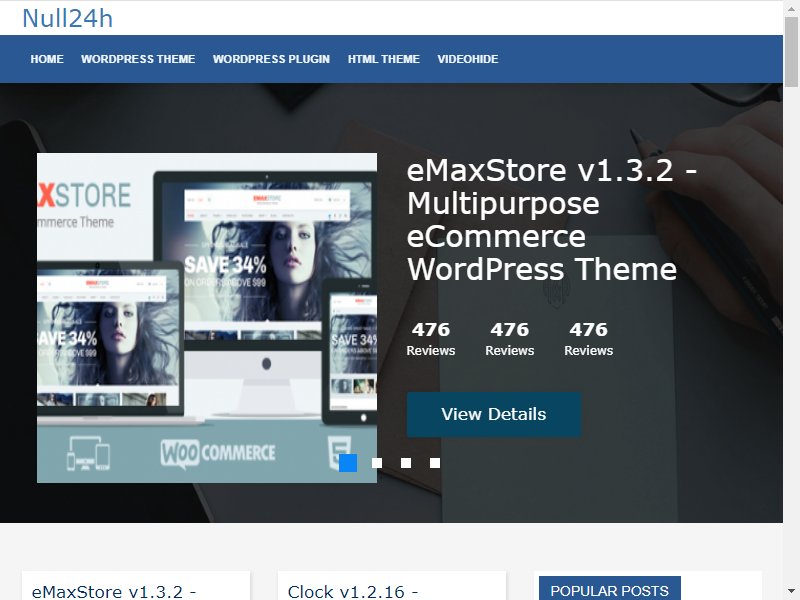Click the vertical scrollbar thumb
Viewport: 800px width, 600px height.
point(792,52)
